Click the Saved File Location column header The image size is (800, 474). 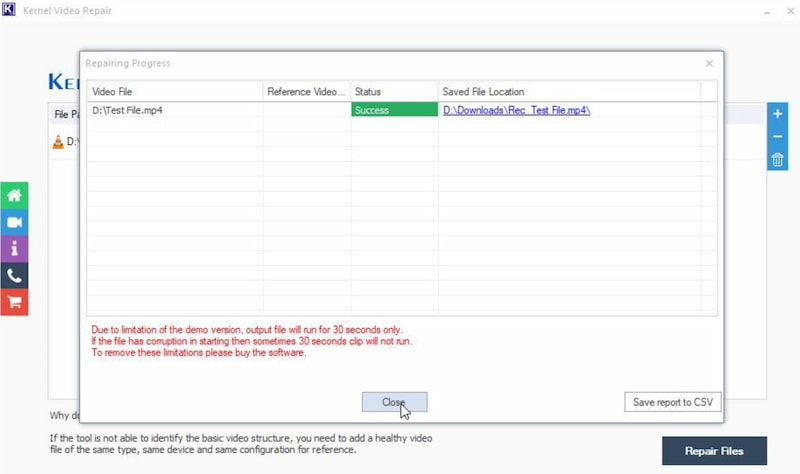click(x=568, y=92)
